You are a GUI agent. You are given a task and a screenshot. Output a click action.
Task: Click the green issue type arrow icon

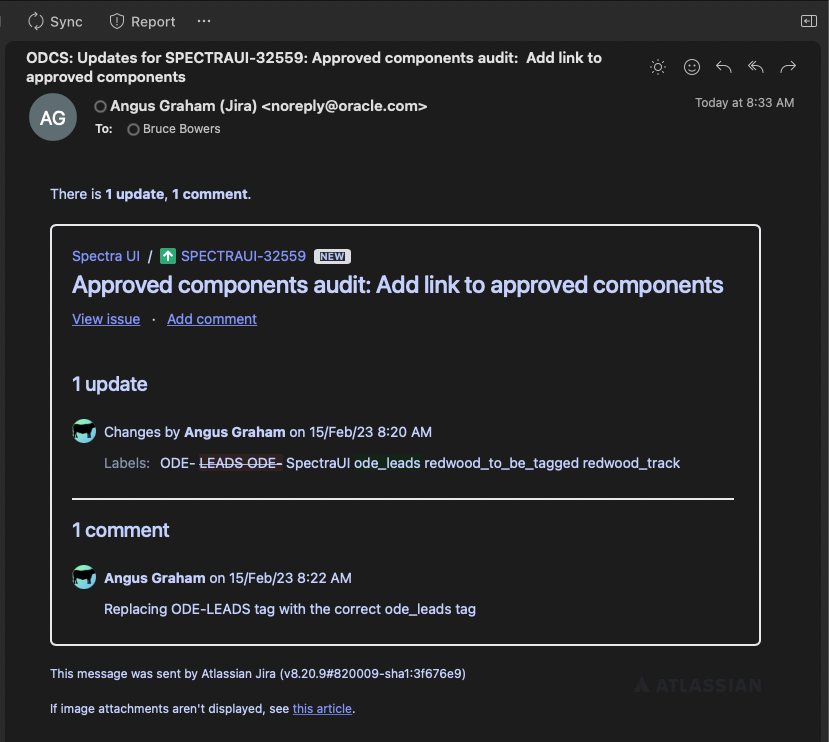(x=168, y=257)
